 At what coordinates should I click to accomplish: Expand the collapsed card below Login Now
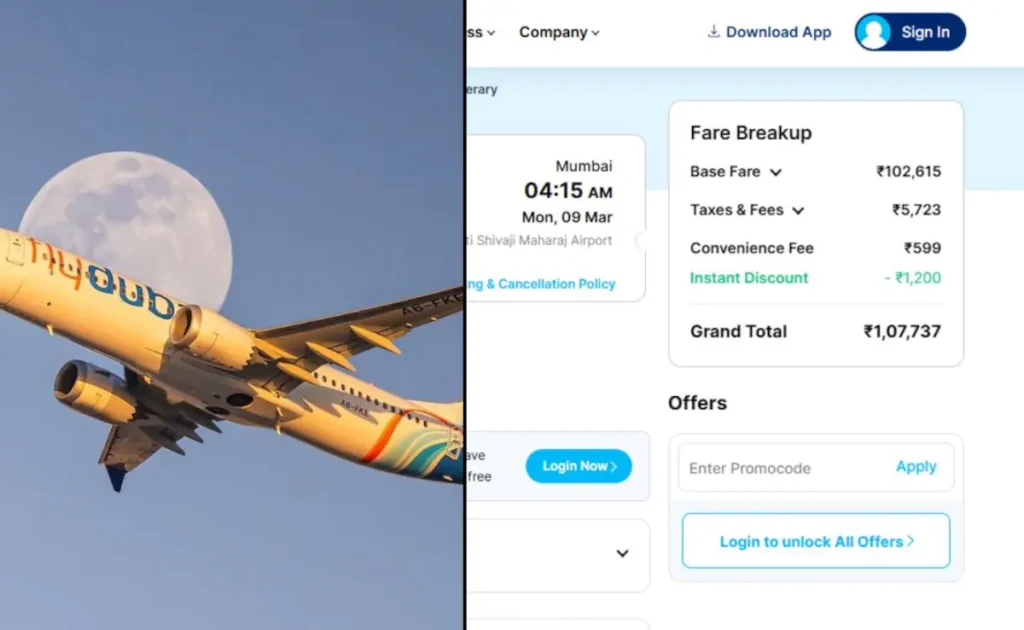(622, 553)
